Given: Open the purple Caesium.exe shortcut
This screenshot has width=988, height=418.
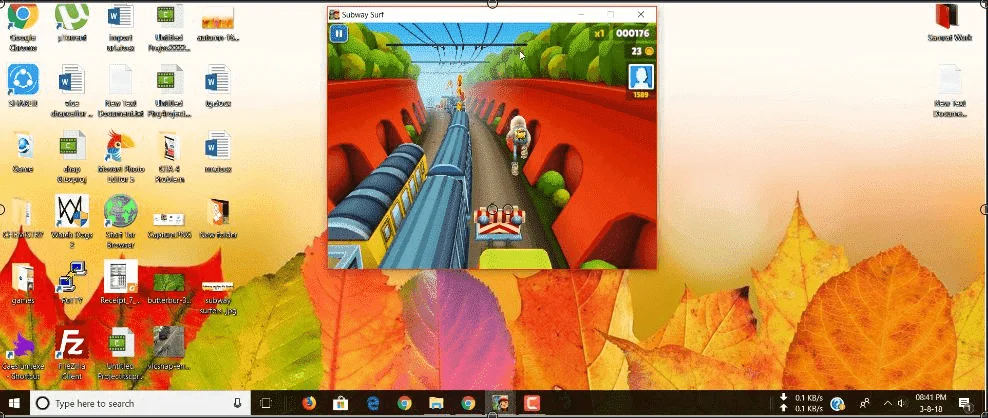Looking at the screenshot, I should pos(23,357).
